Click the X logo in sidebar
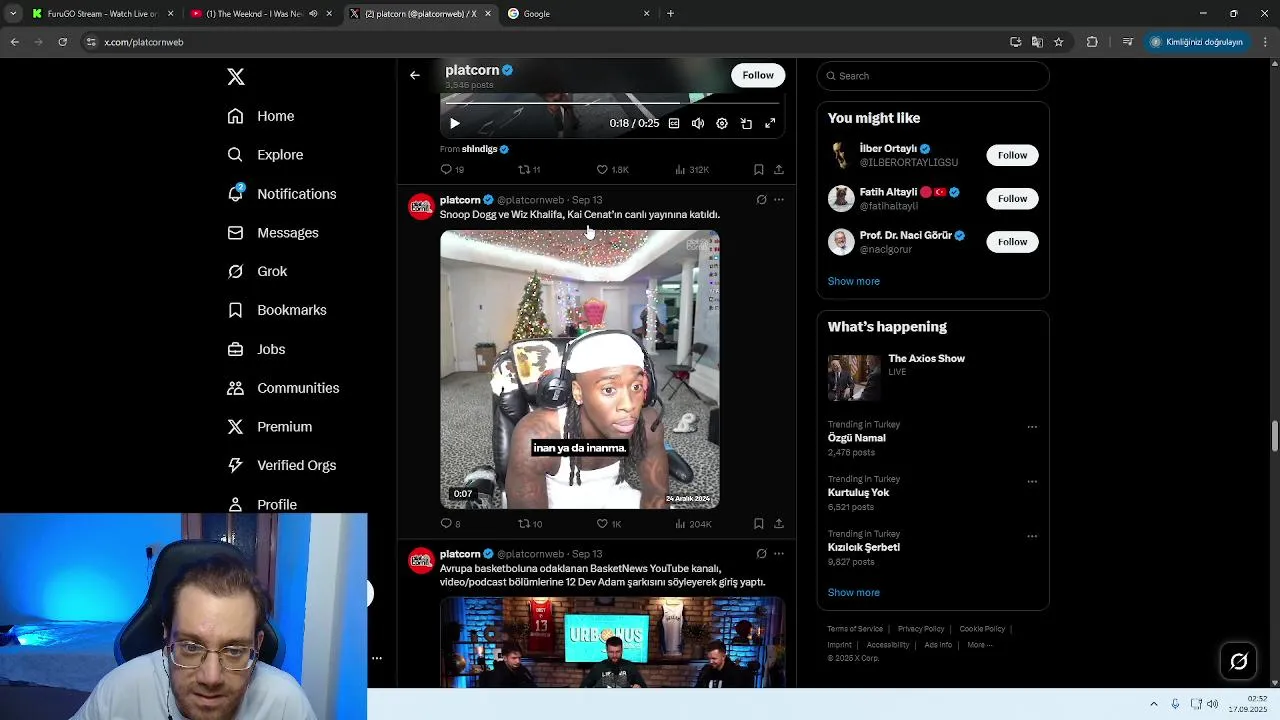 tap(236, 77)
